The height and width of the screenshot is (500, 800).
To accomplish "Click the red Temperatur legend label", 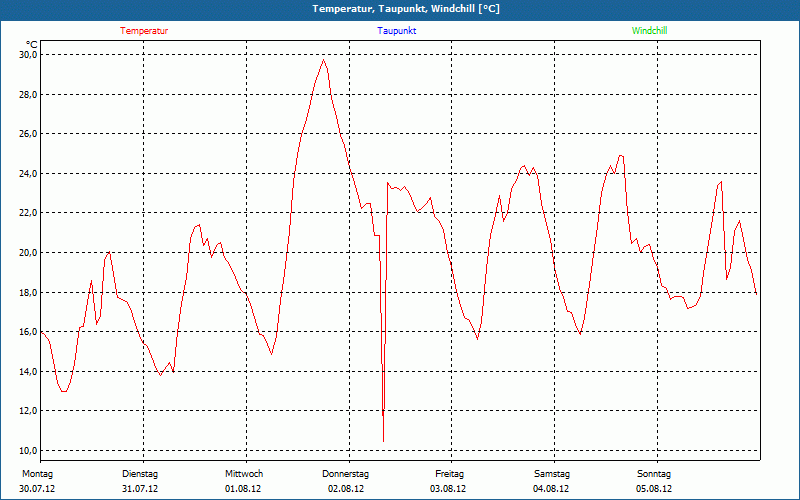I will [144, 31].
